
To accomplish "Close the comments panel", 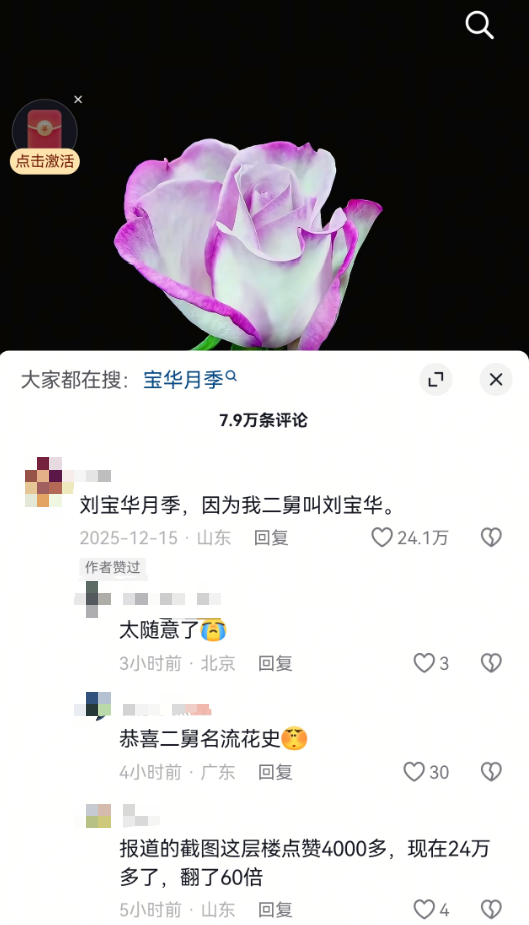I will pos(496,379).
